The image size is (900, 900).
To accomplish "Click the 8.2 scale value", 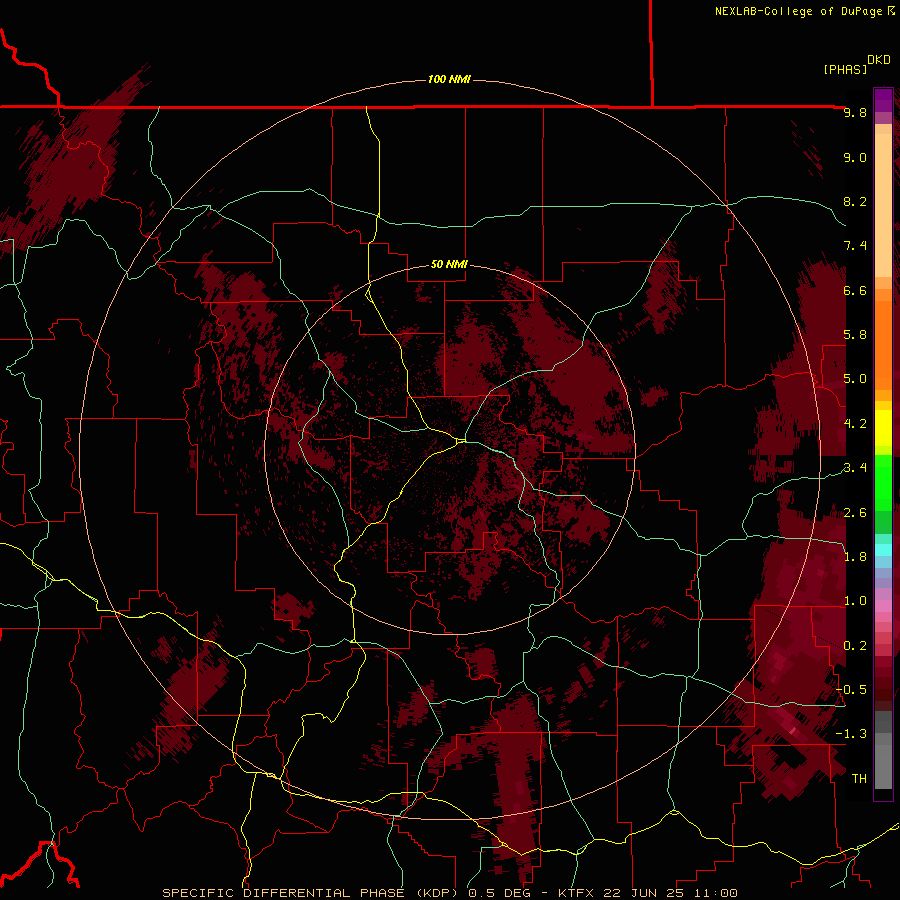I will point(855,201).
